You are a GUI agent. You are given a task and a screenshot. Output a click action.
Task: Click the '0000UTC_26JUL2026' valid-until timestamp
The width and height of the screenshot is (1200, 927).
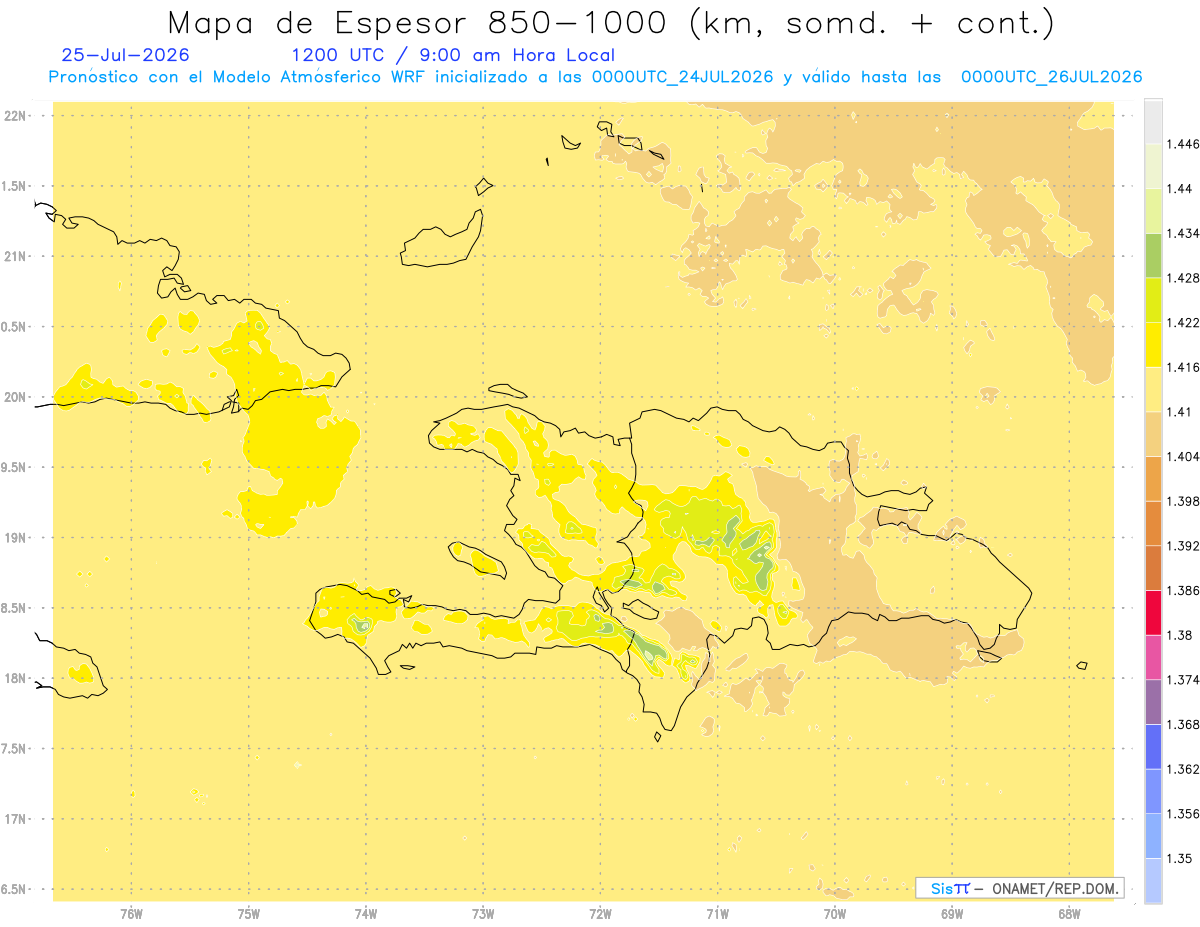[1051, 77]
